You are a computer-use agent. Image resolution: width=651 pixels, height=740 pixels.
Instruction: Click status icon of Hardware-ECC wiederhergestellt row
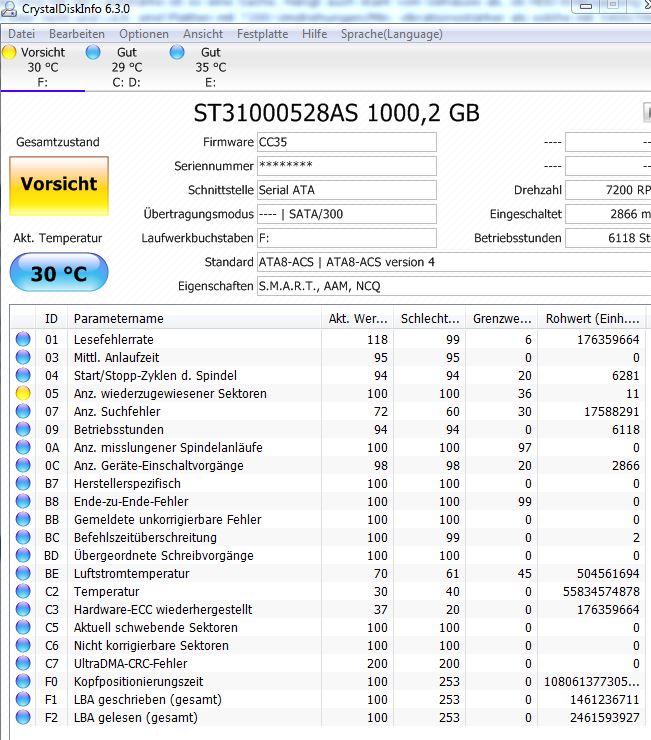coord(23,609)
